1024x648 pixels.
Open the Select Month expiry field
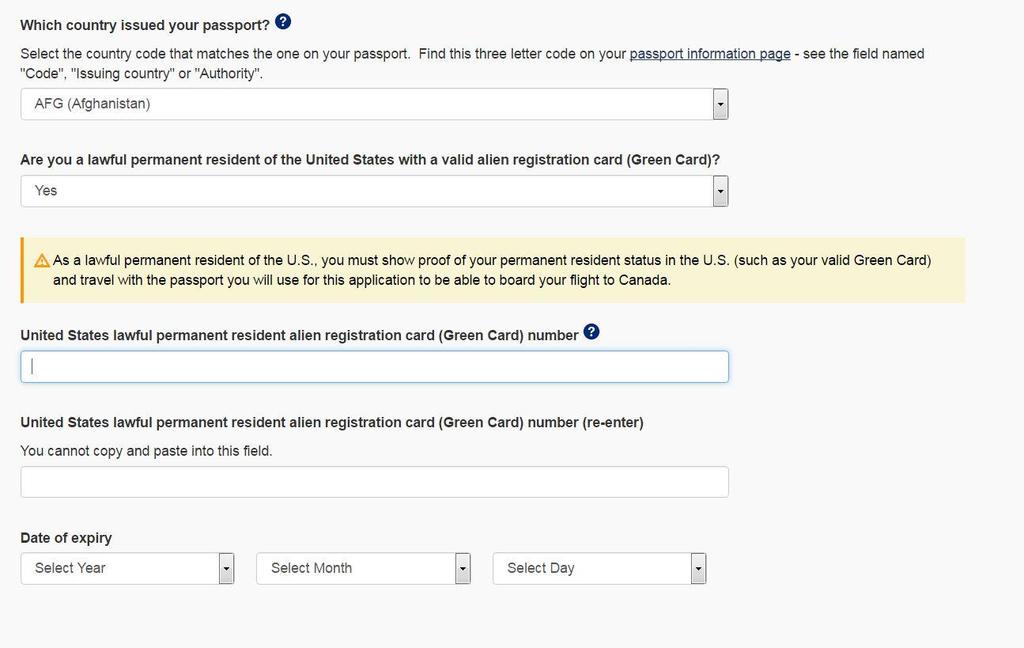[363, 569]
